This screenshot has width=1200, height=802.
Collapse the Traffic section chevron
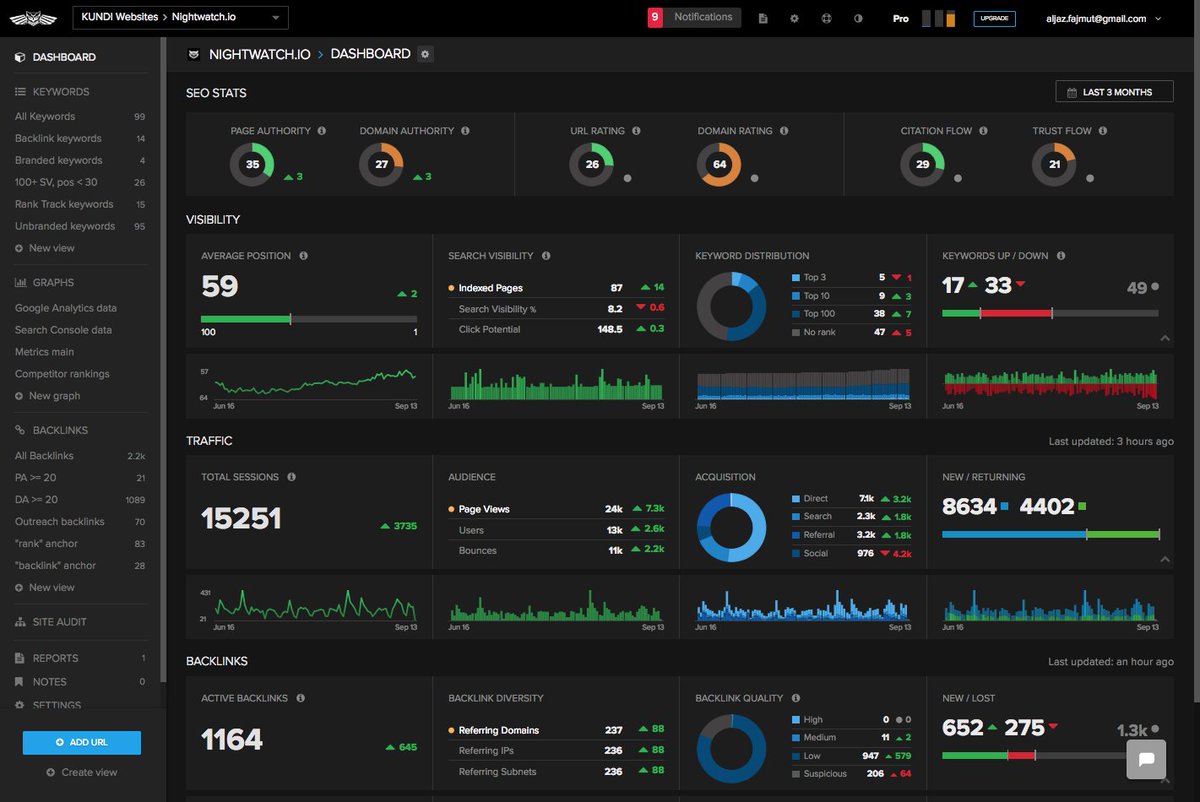1165,560
